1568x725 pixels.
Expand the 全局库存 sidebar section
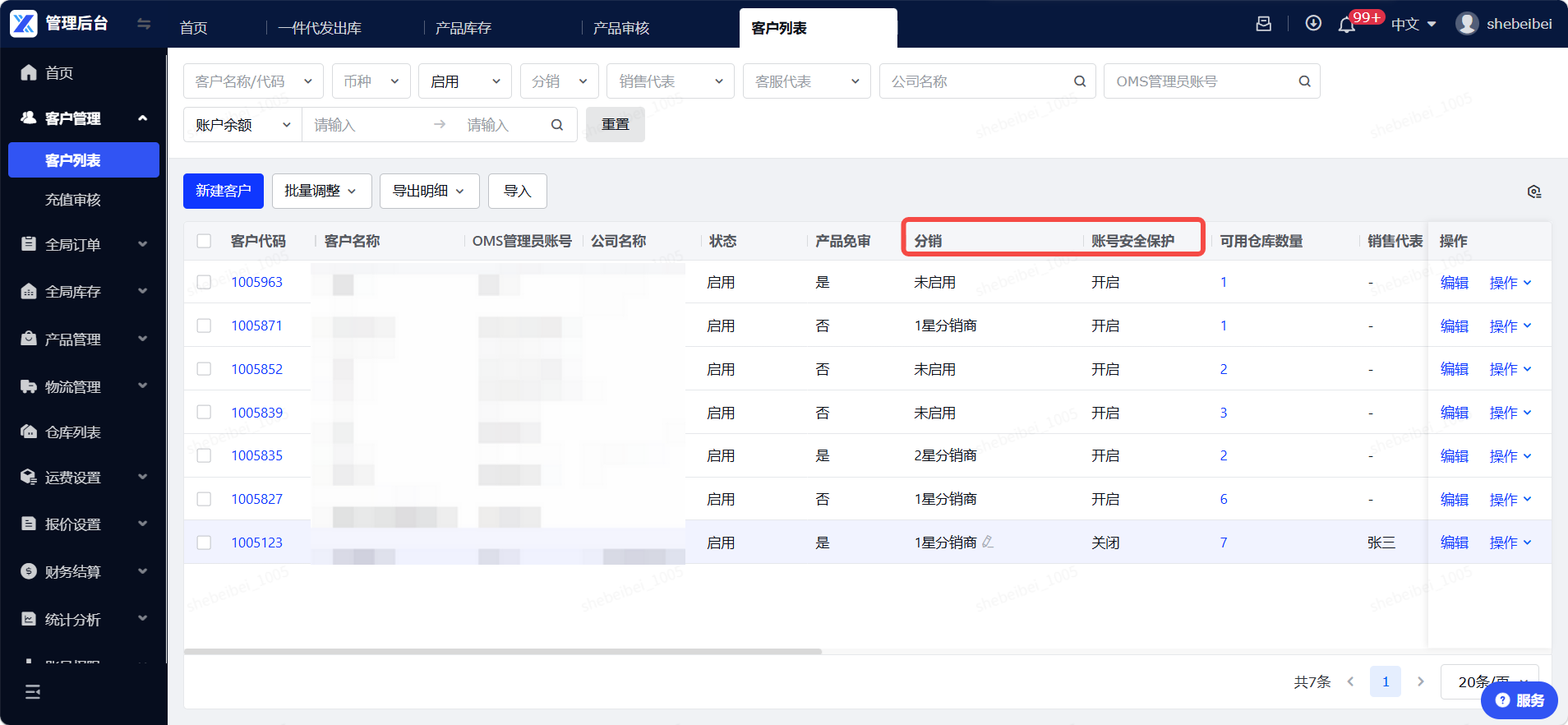pyautogui.click(x=84, y=291)
